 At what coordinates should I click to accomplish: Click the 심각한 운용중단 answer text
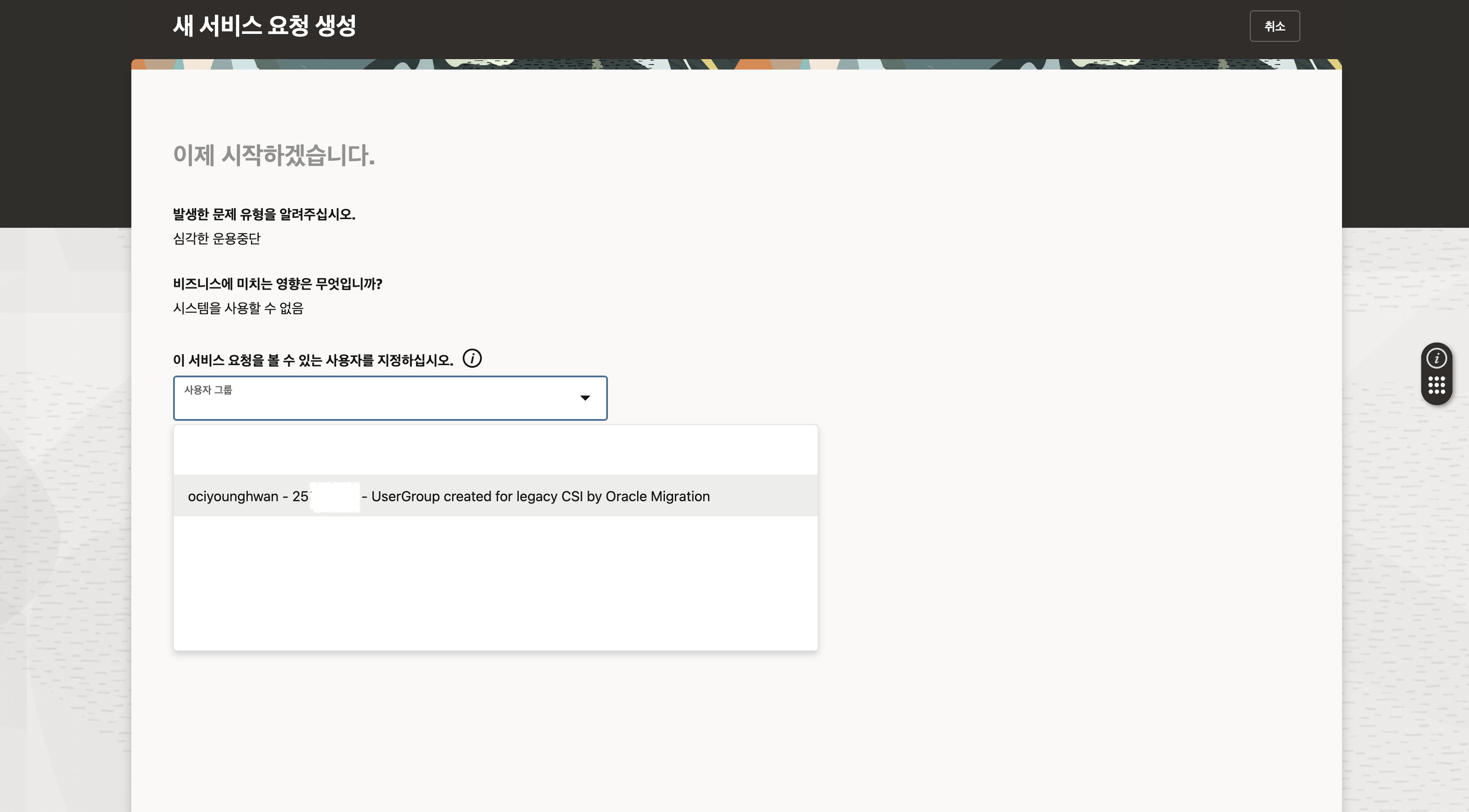[x=217, y=239]
